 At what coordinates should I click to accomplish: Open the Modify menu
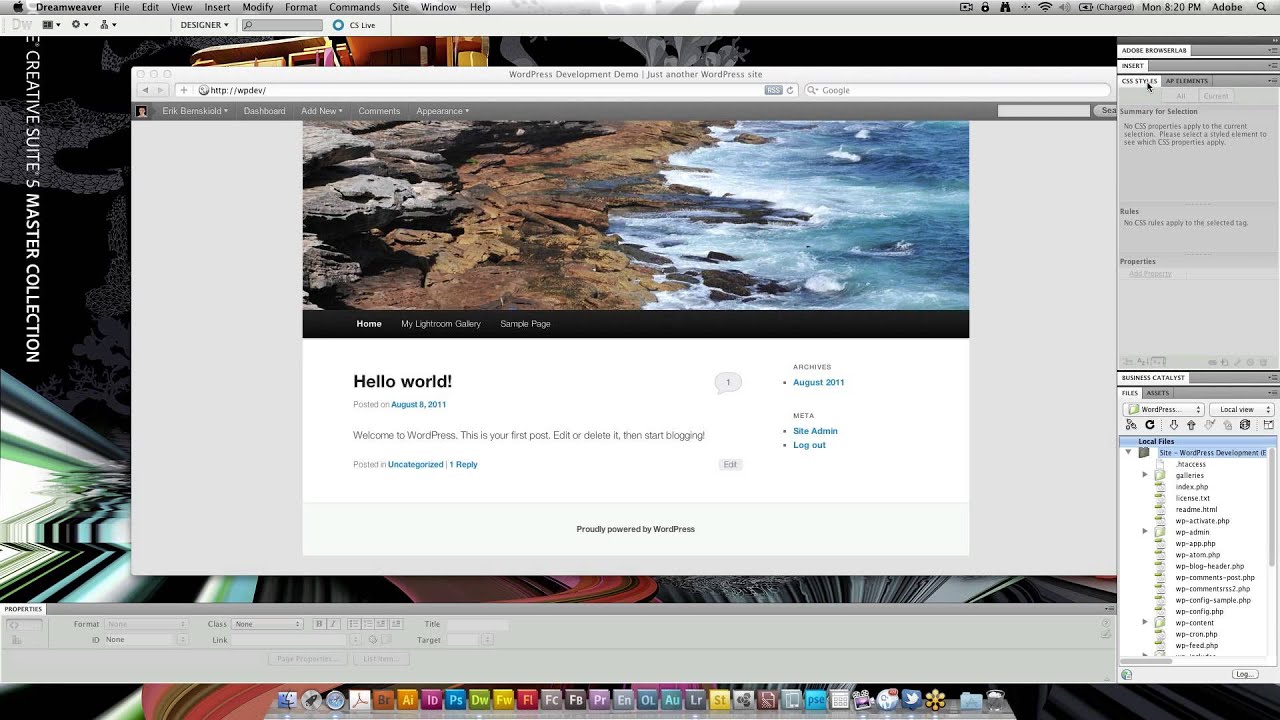pyautogui.click(x=258, y=7)
